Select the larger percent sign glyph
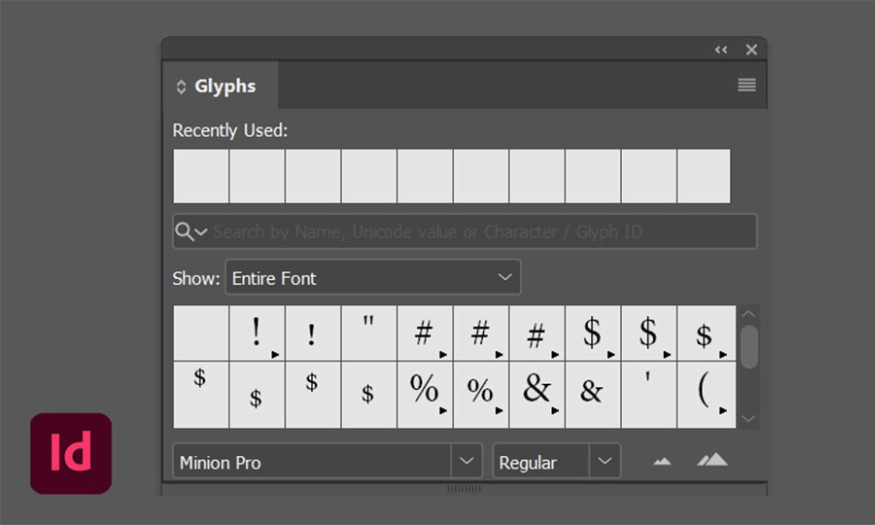 425,394
